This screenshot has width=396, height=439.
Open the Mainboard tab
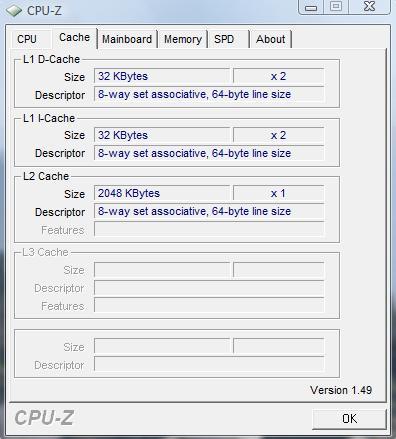pos(127,39)
